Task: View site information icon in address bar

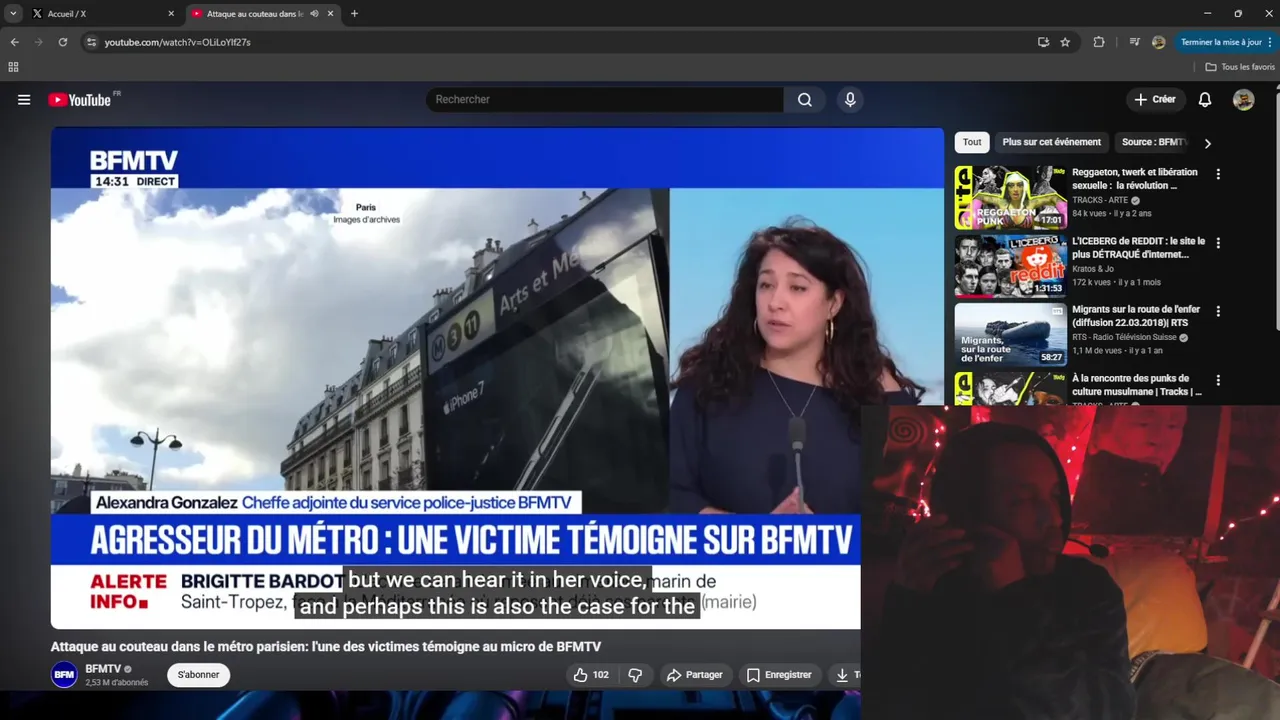Action: [x=91, y=42]
